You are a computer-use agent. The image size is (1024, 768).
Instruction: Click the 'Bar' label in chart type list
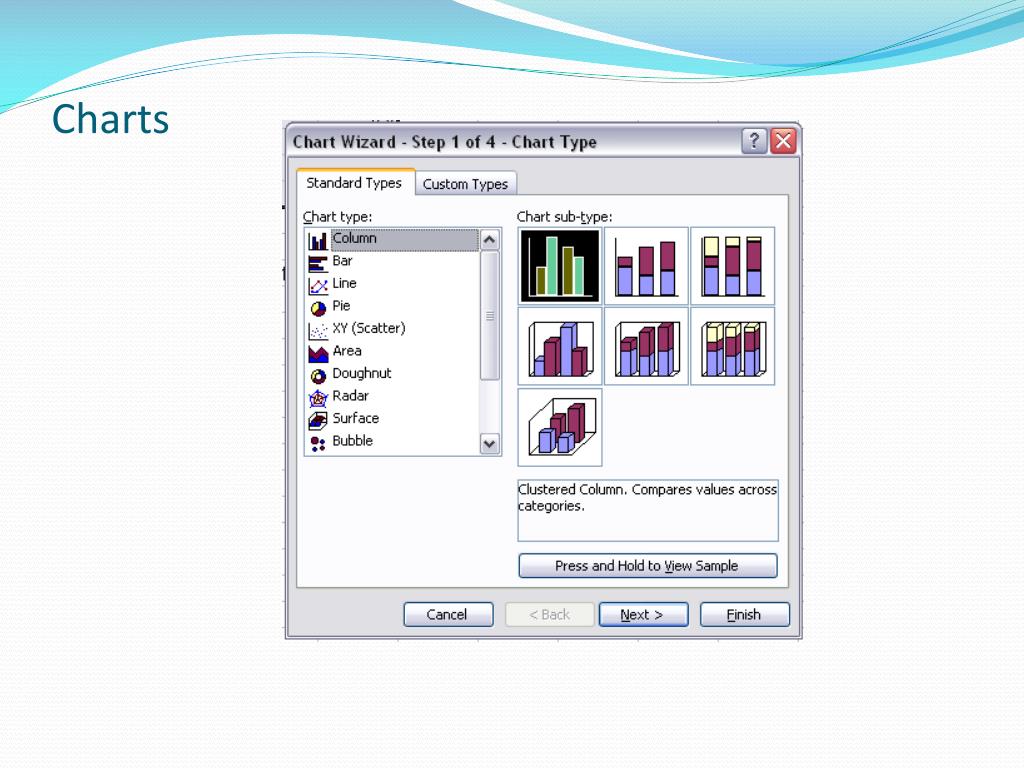pyautogui.click(x=342, y=261)
